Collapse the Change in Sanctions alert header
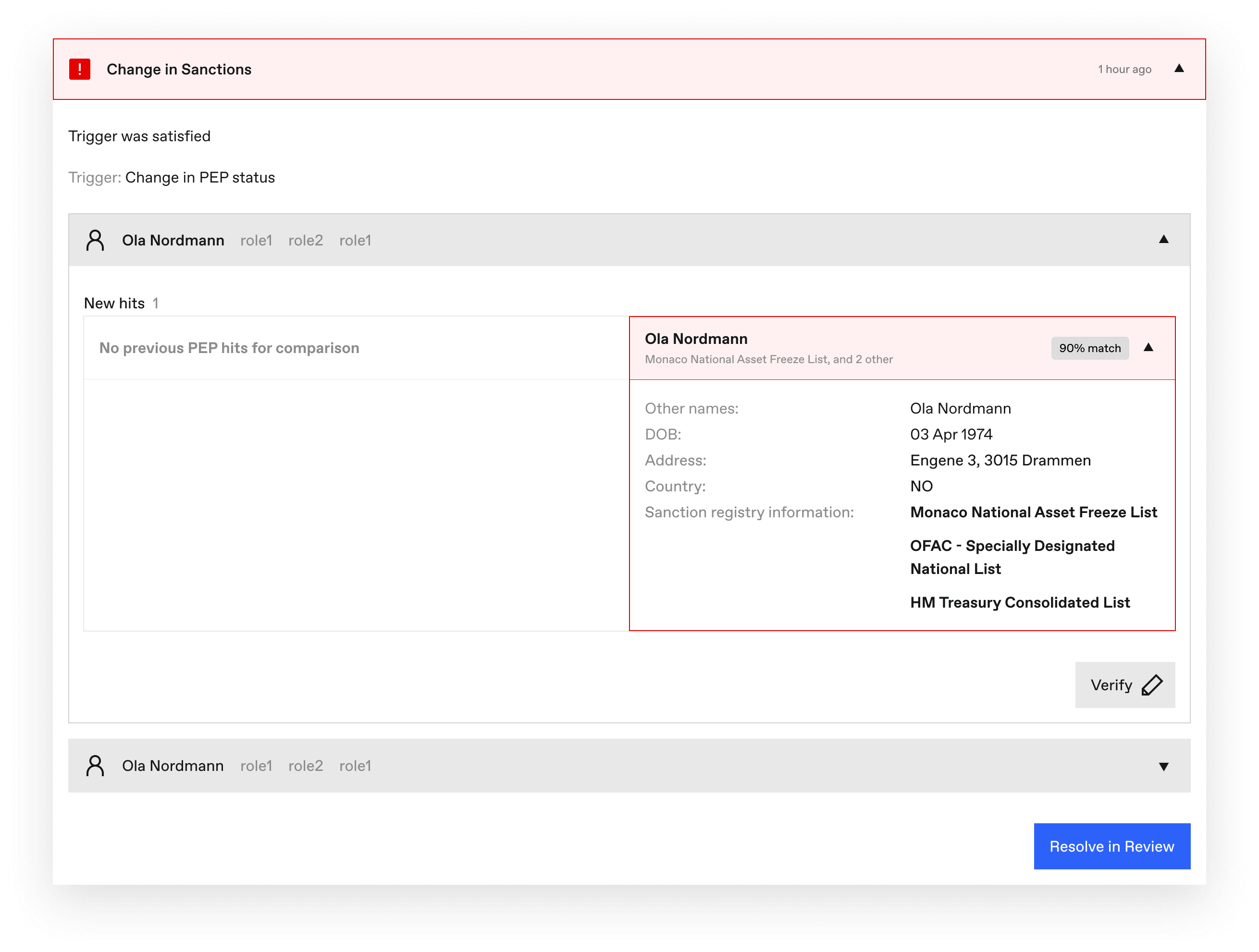Viewport: 1259px width, 952px height. click(x=1179, y=69)
